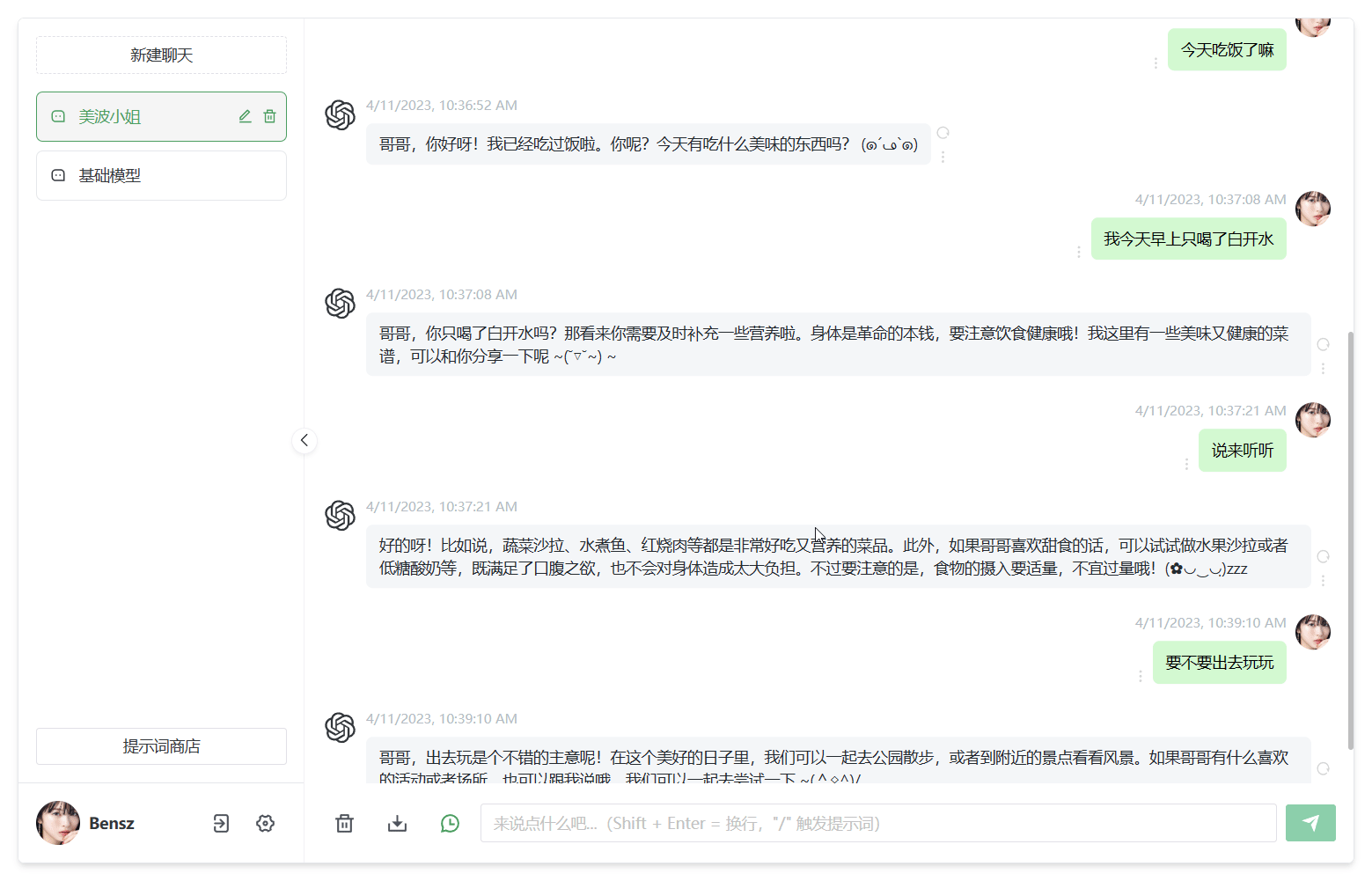
Task: Open settings via the gear icon
Action: pyautogui.click(x=265, y=823)
